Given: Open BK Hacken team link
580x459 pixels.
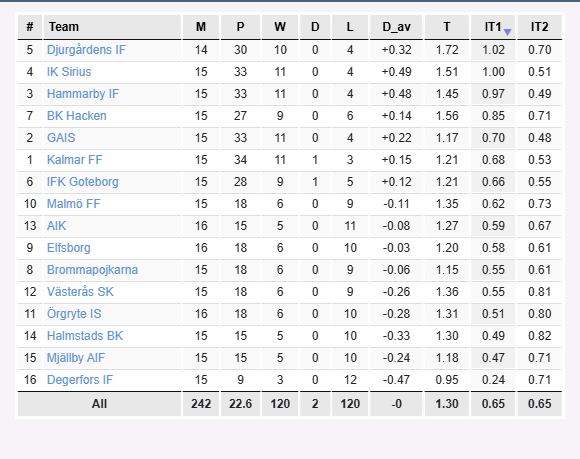Looking at the screenshot, I should pos(77,116).
